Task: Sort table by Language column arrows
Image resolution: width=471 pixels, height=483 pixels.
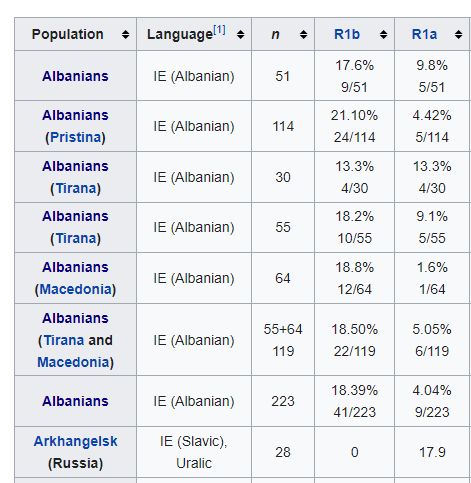Action: coord(240,34)
